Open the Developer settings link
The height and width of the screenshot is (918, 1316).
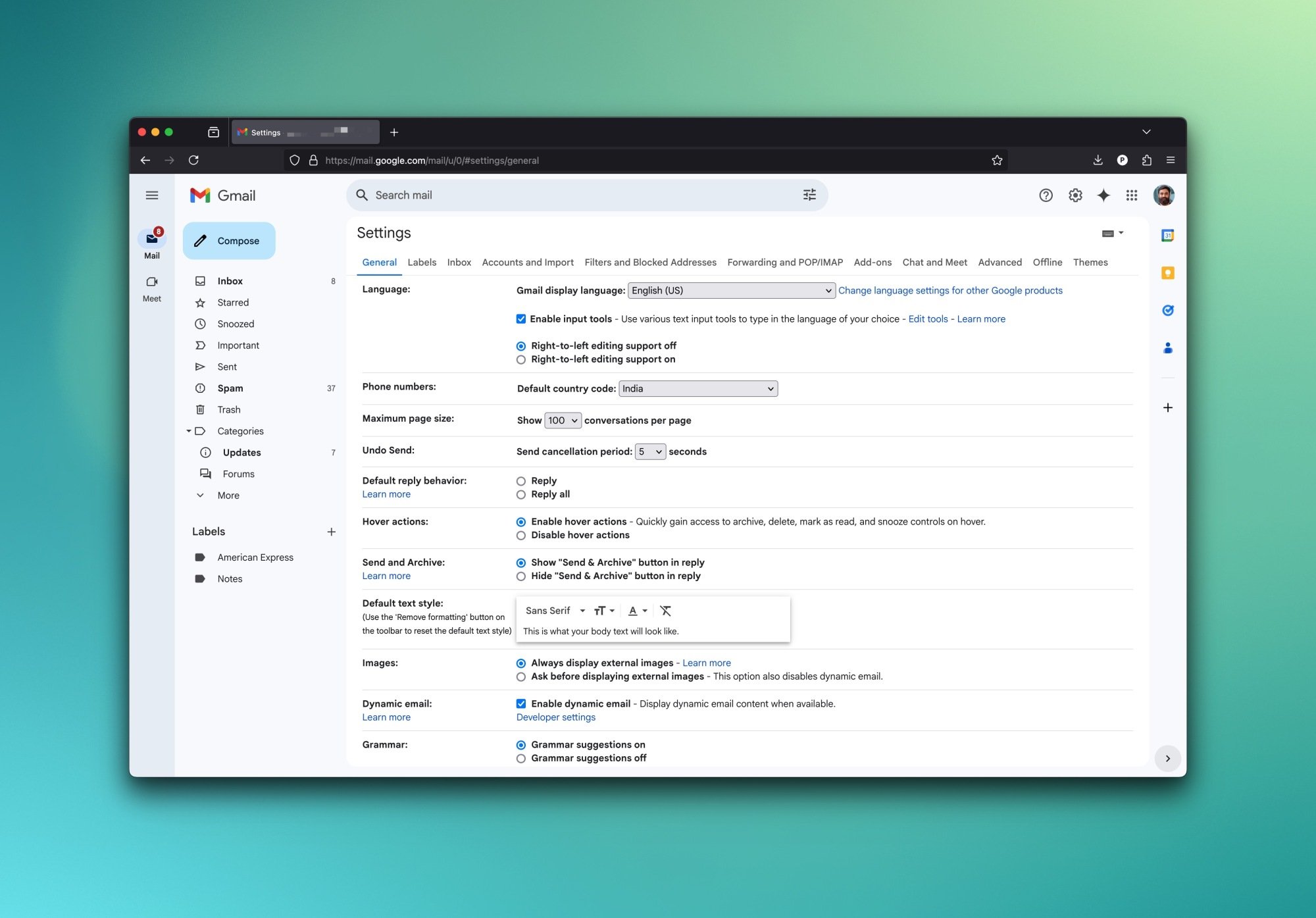pos(556,717)
